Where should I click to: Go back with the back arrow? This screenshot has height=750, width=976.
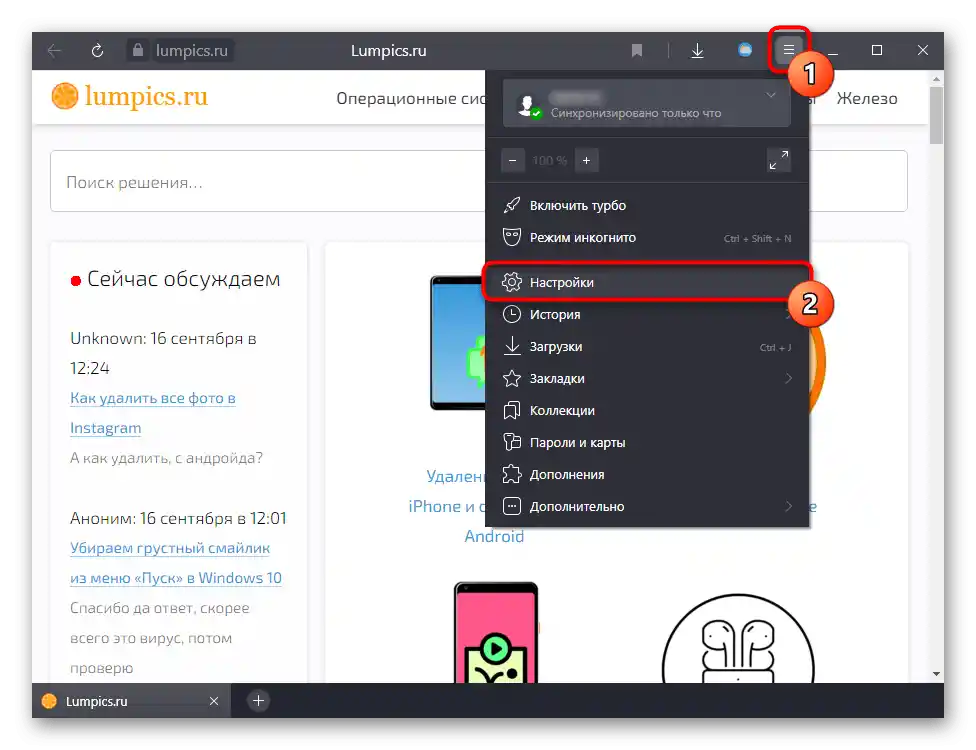click(54, 50)
